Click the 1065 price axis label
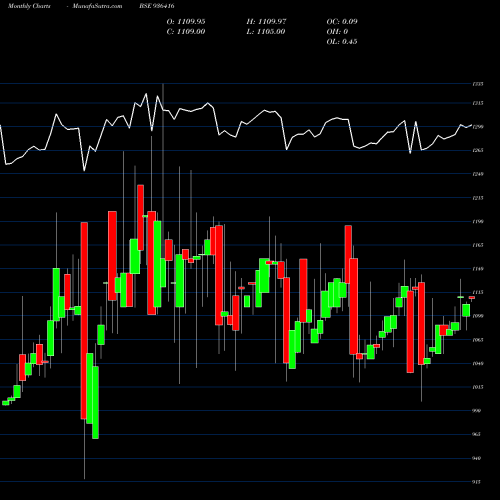Image resolution: width=500 pixels, height=500 pixels. tap(478, 340)
